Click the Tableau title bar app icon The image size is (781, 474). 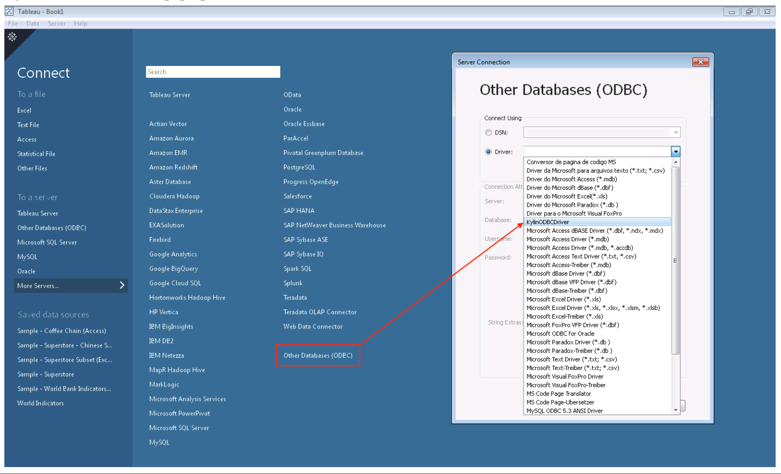[x=9, y=11]
